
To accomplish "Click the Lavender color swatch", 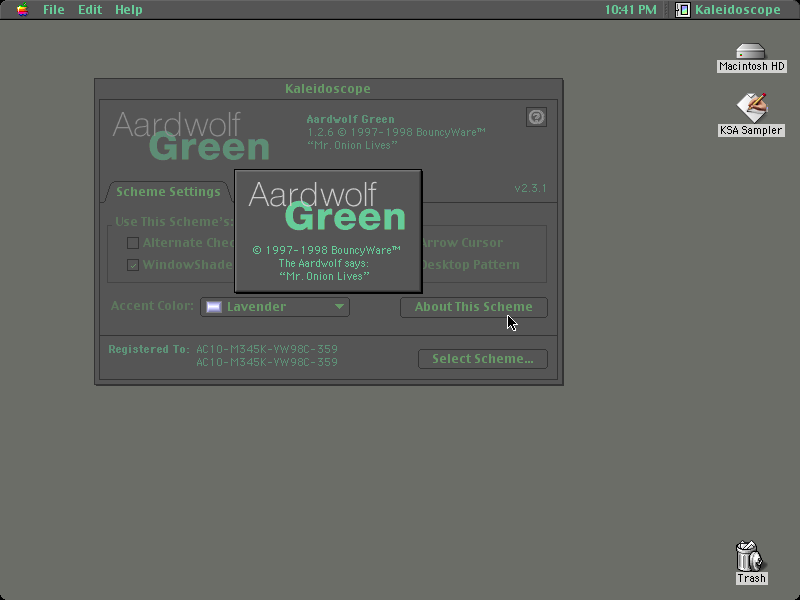I will (214, 307).
